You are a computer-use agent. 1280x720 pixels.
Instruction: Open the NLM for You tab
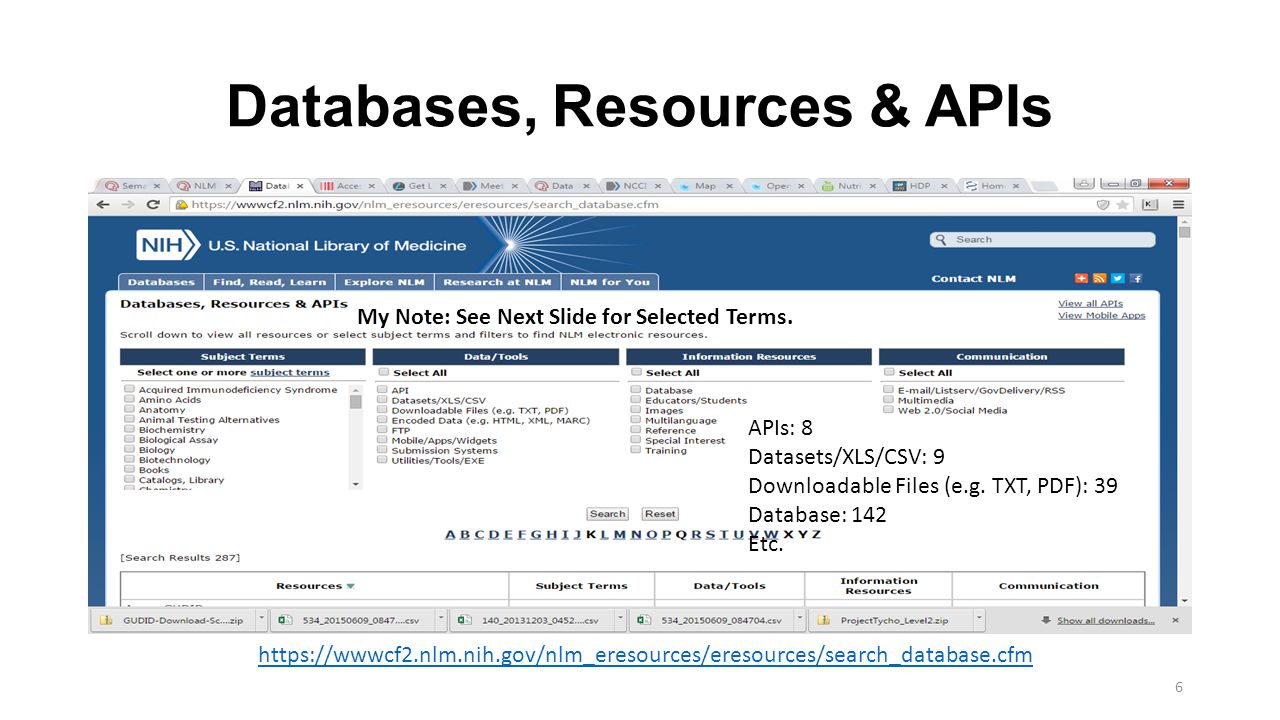tap(610, 282)
